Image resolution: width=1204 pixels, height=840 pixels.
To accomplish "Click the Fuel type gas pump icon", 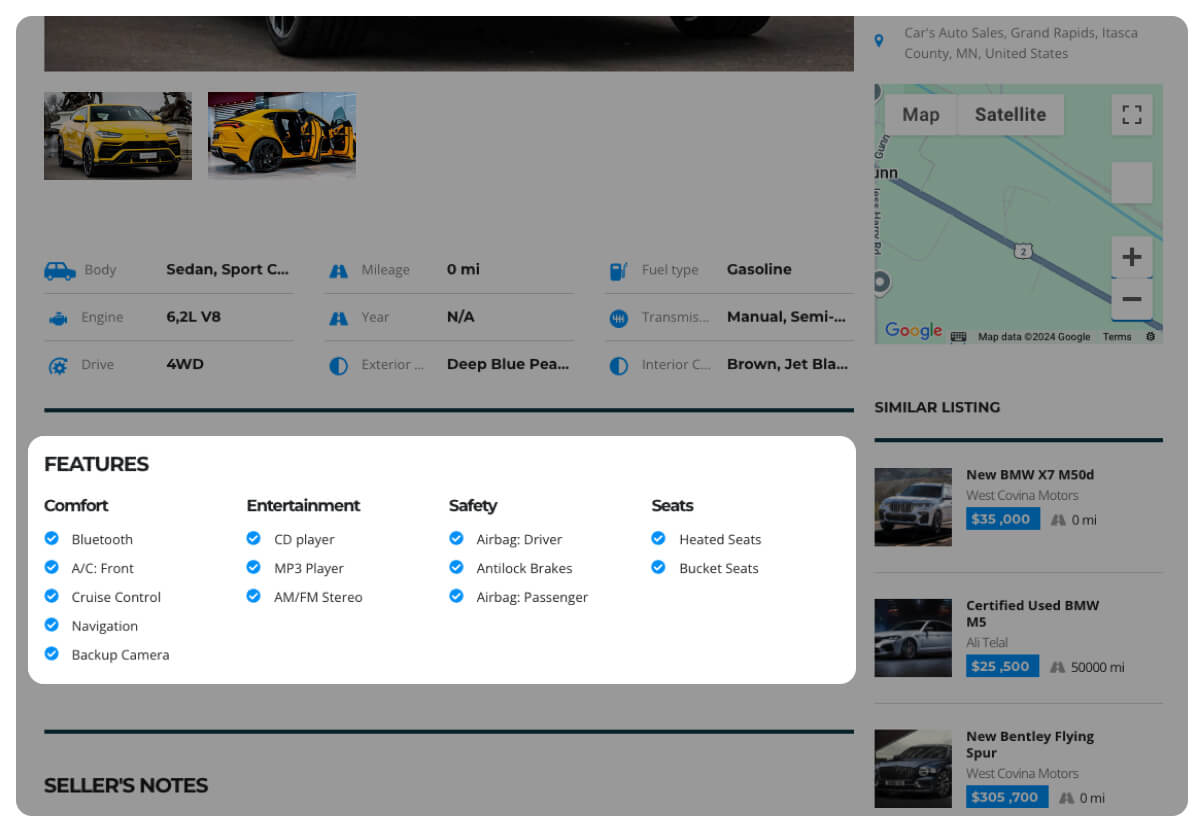I will (x=619, y=270).
